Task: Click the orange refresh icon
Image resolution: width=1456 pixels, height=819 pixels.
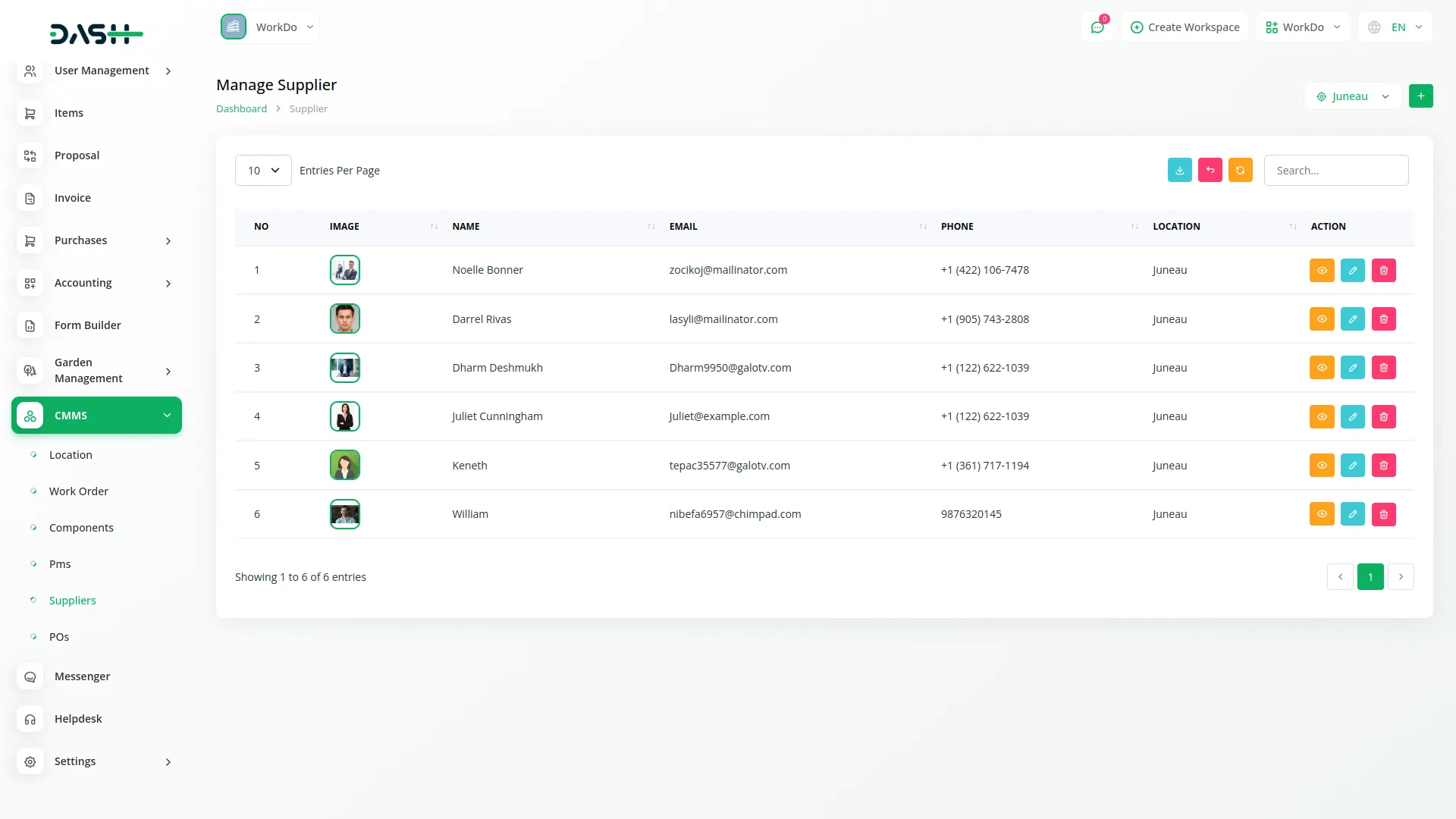Action: (x=1240, y=171)
